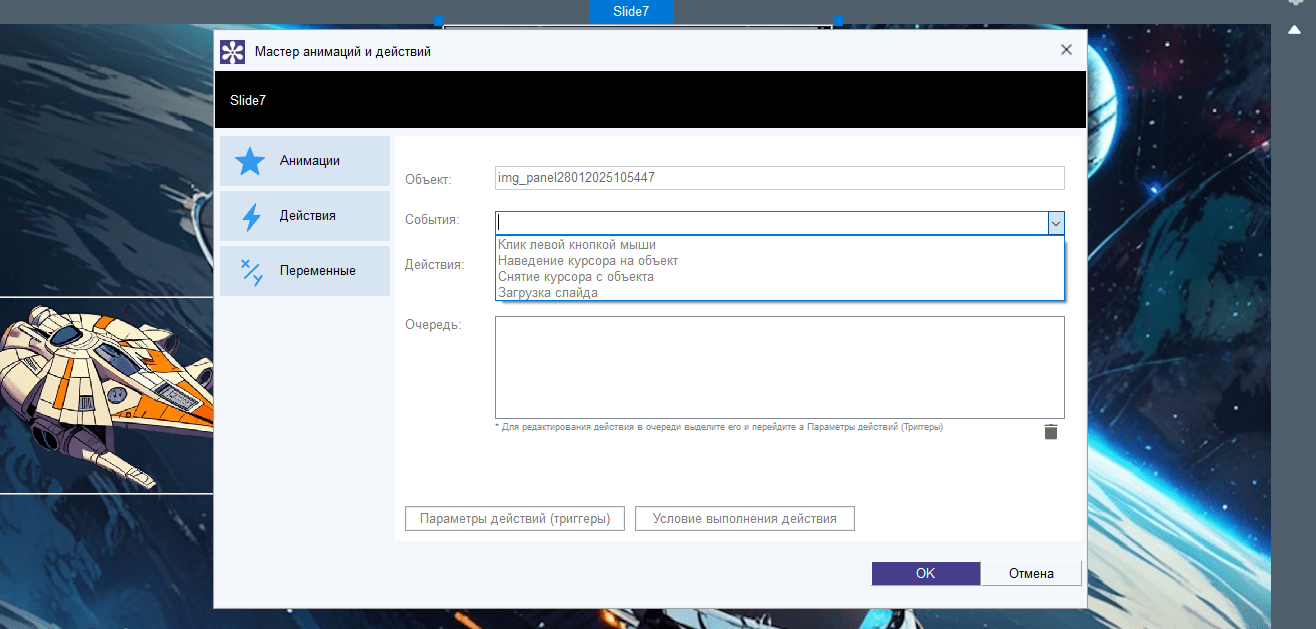
Task: Confirm with the OK button
Action: (926, 574)
